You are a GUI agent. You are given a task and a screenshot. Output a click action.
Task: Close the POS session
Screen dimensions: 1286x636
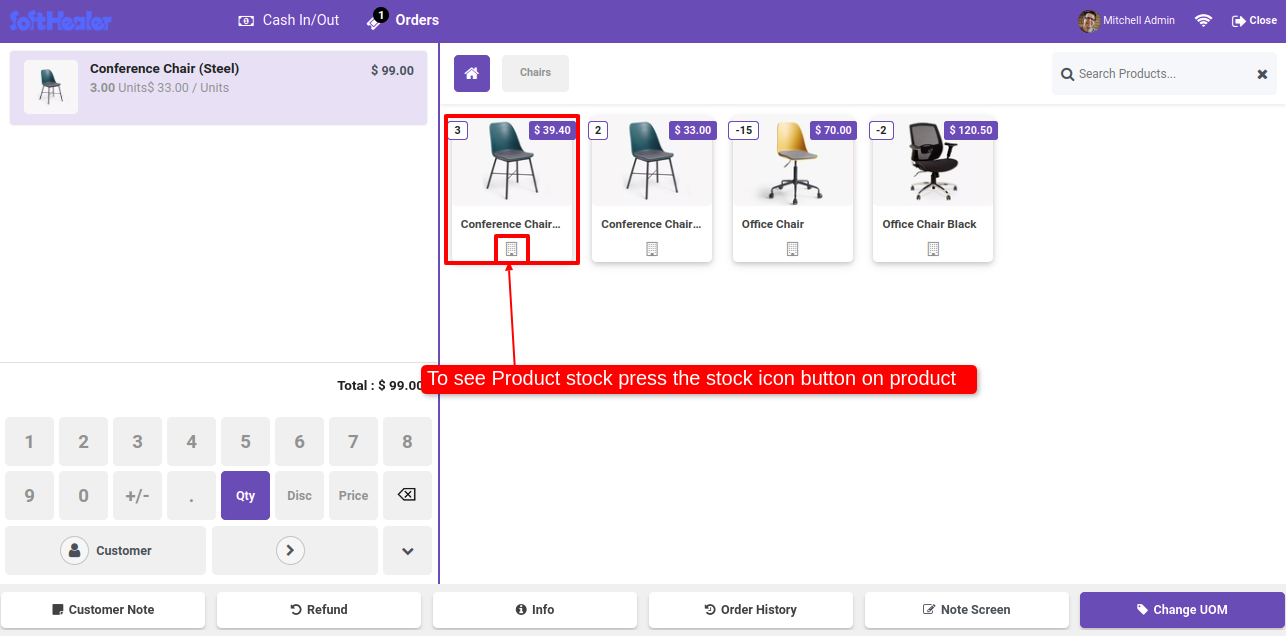1254,20
